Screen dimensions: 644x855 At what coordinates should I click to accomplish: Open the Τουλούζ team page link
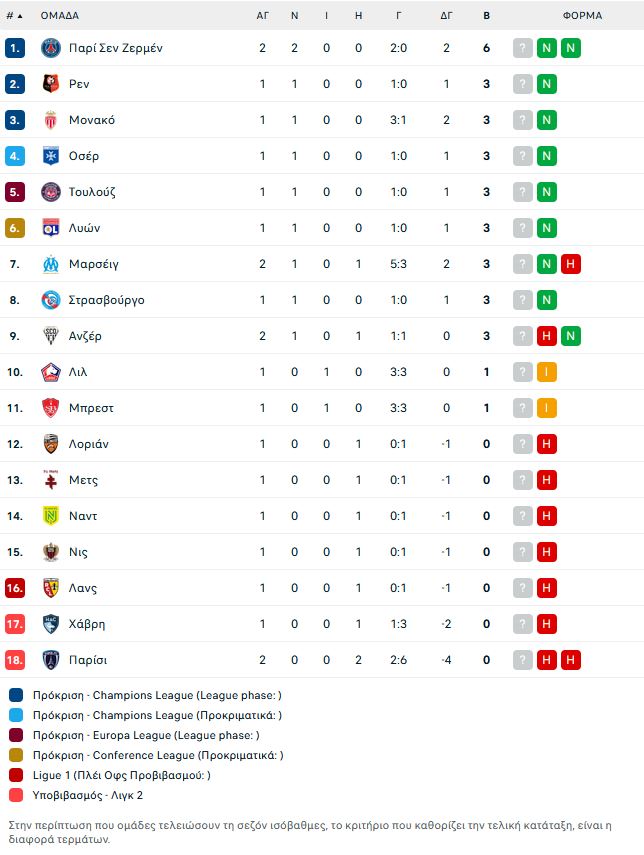tap(92, 192)
